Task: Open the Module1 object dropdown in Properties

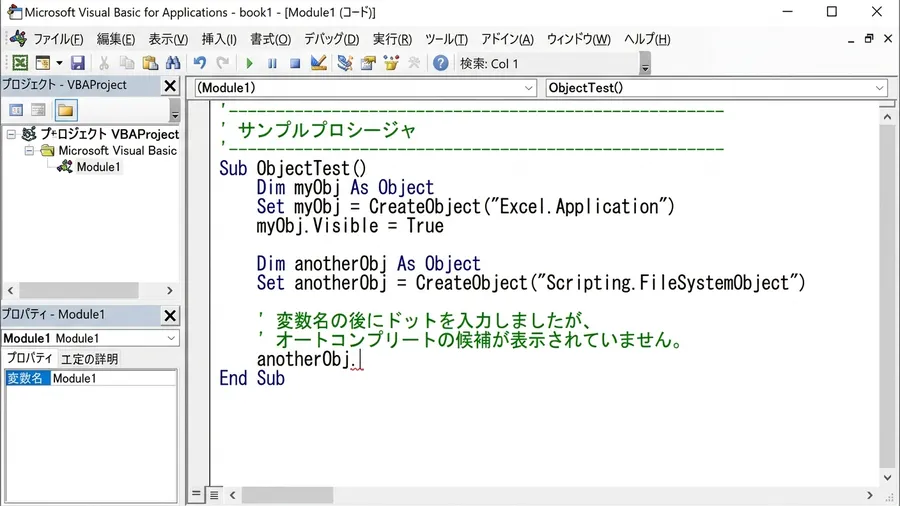Action: tap(171, 338)
